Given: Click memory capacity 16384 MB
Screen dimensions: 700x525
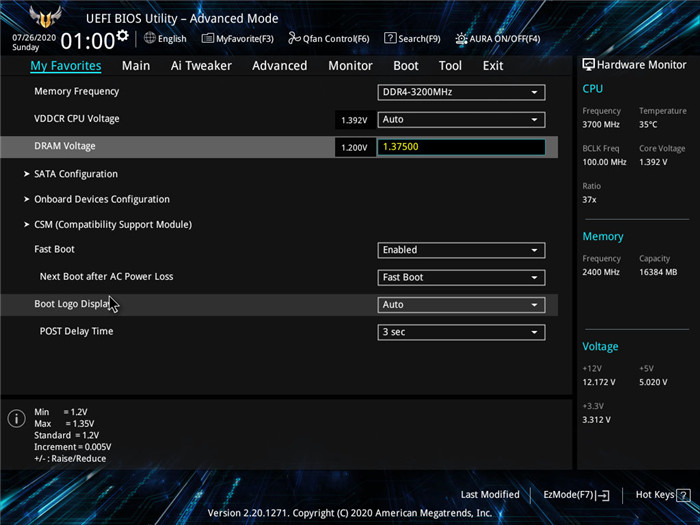Looking at the screenshot, I should [658, 272].
